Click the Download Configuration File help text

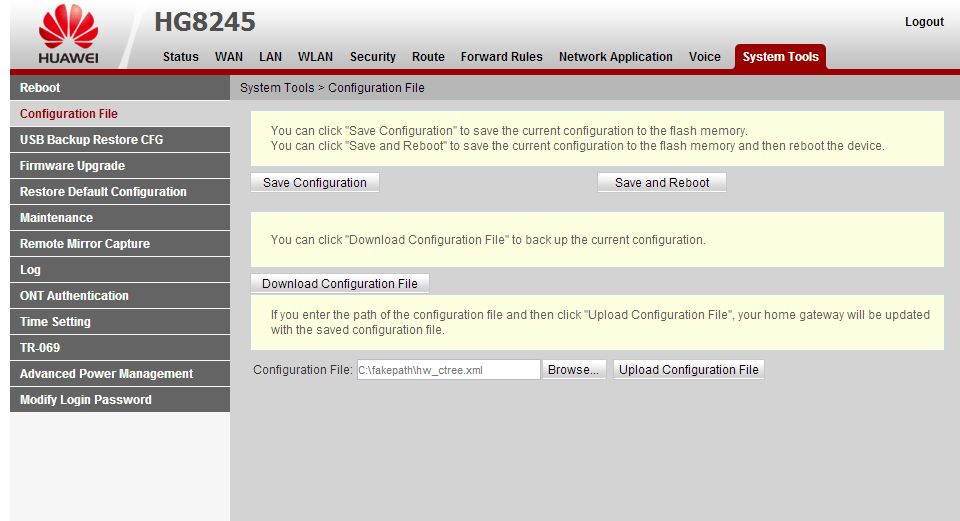coord(488,240)
